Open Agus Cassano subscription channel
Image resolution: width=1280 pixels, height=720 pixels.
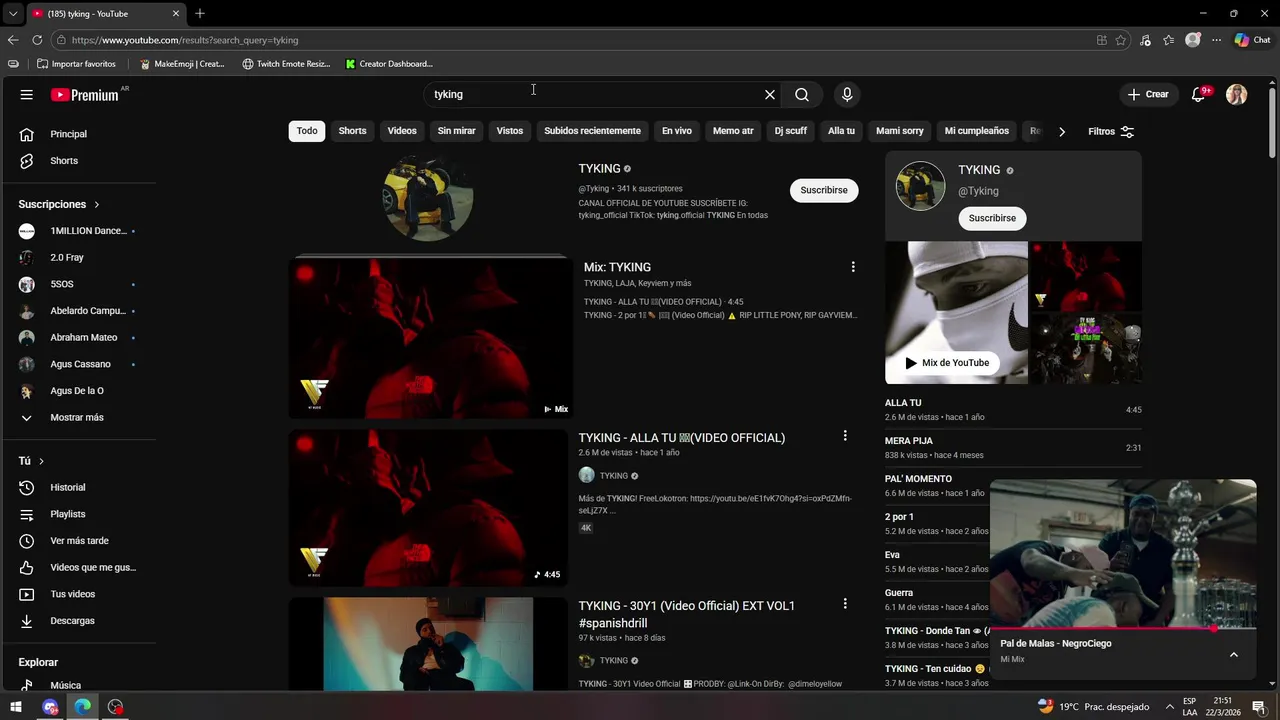[x=78, y=364]
